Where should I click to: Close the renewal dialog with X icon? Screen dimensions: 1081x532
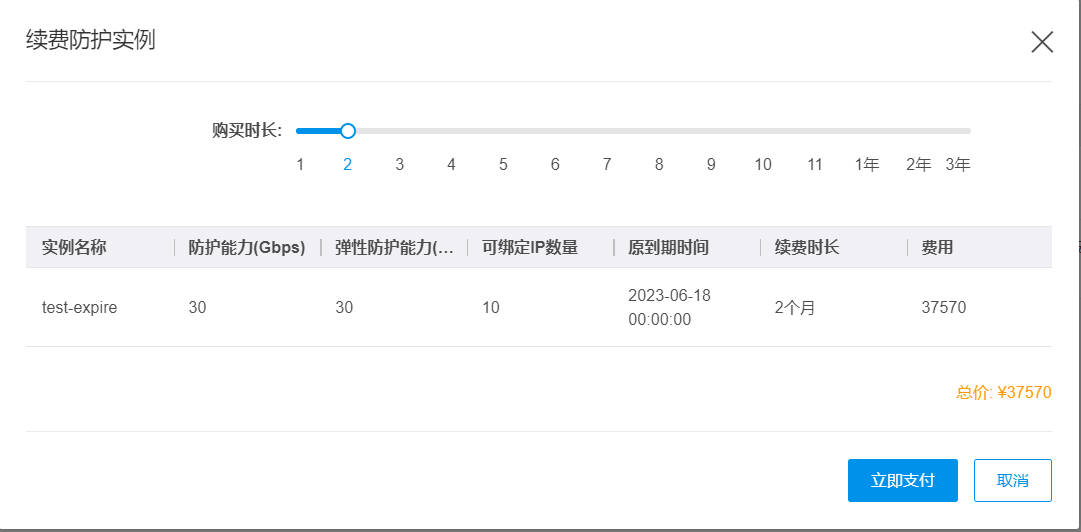pyautogui.click(x=1042, y=42)
